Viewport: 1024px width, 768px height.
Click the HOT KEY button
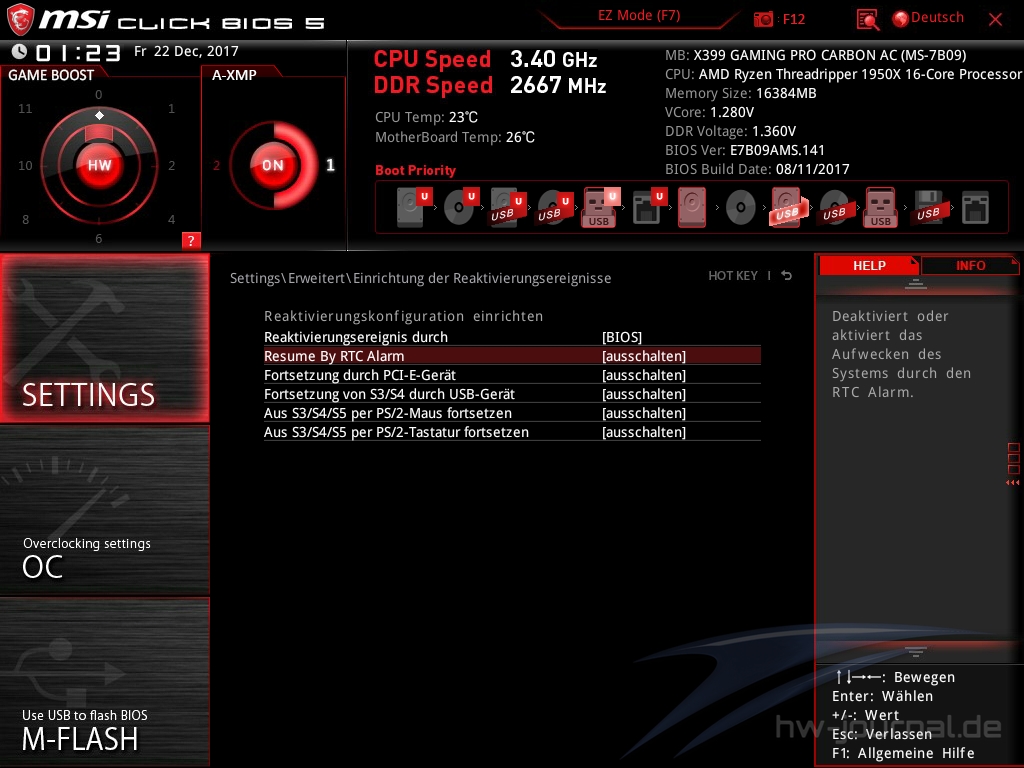pyautogui.click(x=733, y=276)
